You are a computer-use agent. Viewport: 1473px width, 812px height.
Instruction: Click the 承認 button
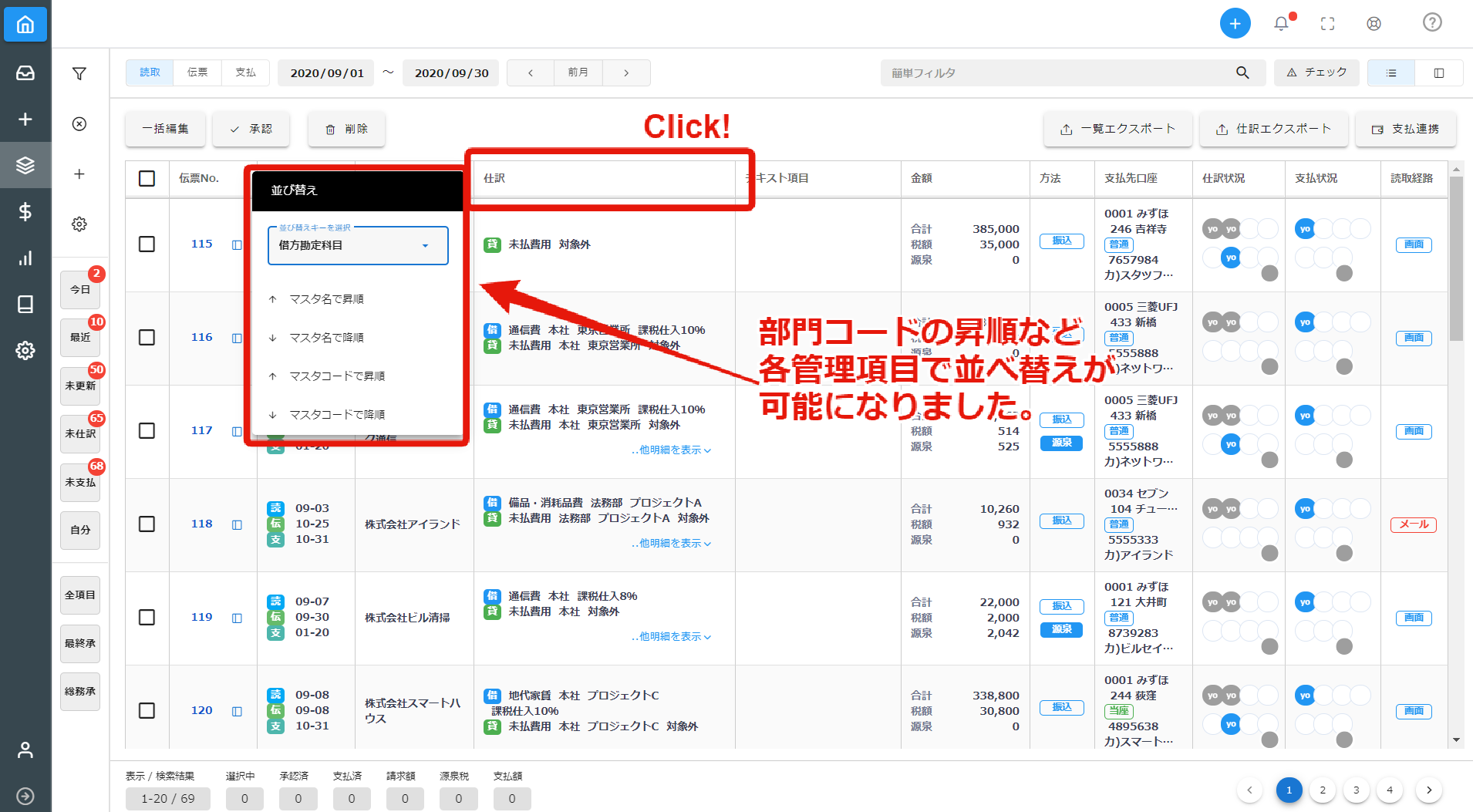tap(251, 129)
